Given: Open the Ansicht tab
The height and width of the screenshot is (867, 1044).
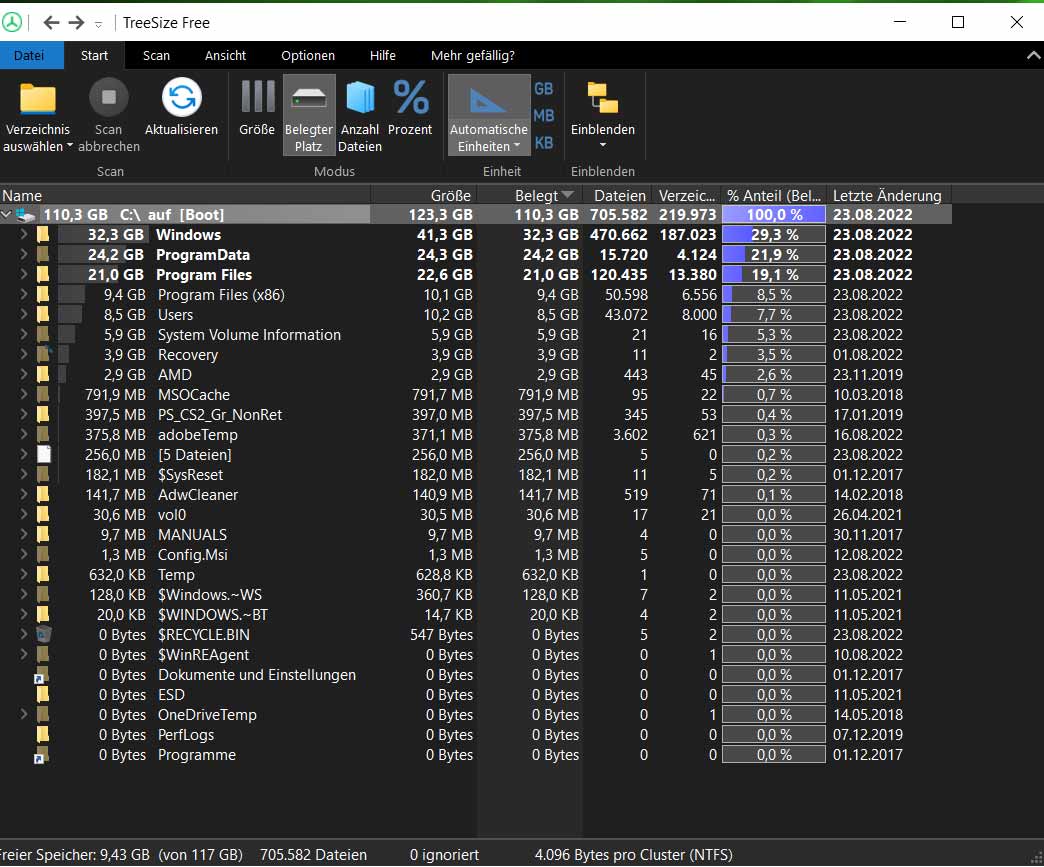Looking at the screenshot, I should [225, 55].
